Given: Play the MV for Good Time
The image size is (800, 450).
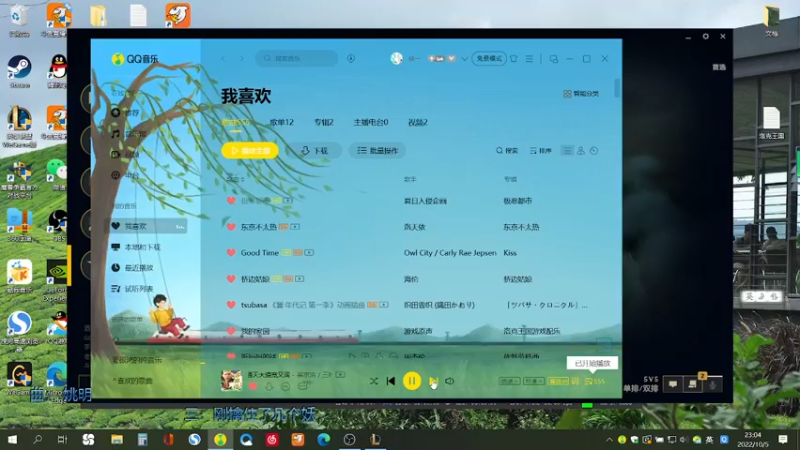Looking at the screenshot, I should [x=309, y=253].
